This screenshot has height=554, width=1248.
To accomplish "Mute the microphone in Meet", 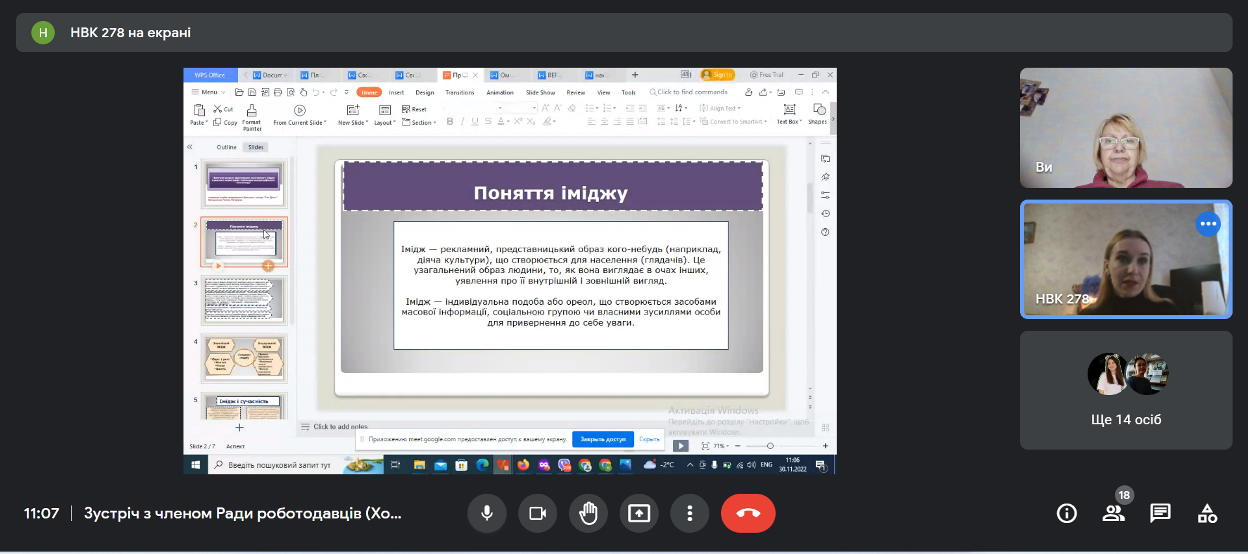I will [487, 513].
